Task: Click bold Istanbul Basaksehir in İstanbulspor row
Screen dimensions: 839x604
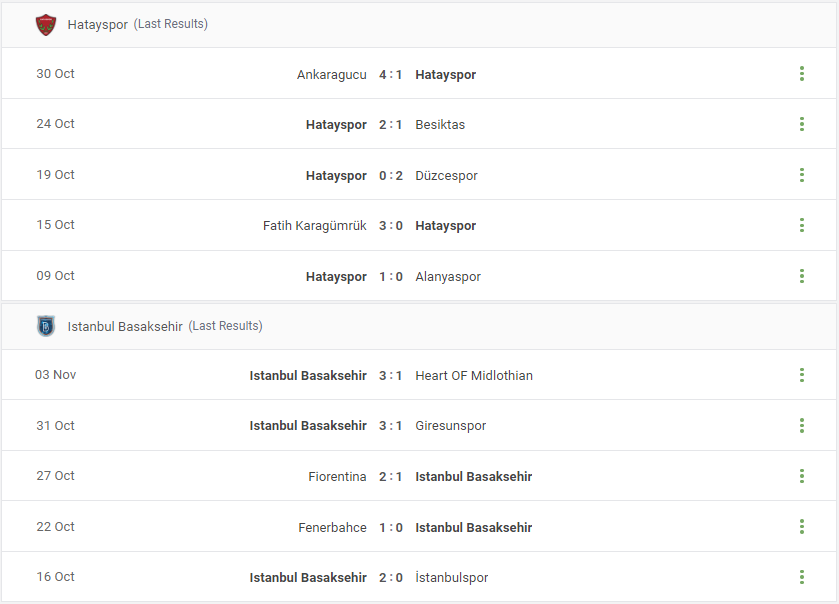Action: coord(308,578)
